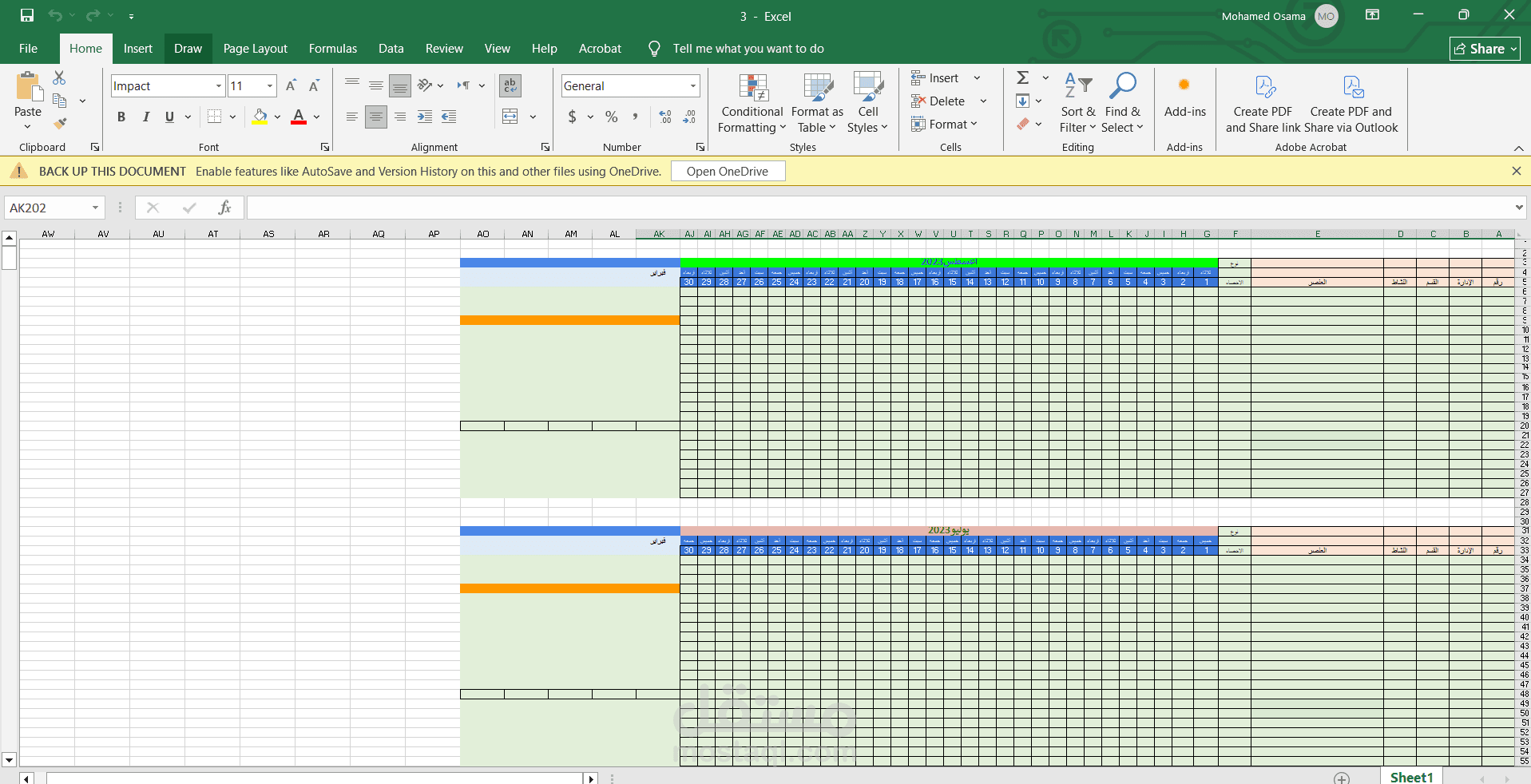The width and height of the screenshot is (1531, 784).
Task: Open Find & Select magnifier
Action: click(1122, 103)
